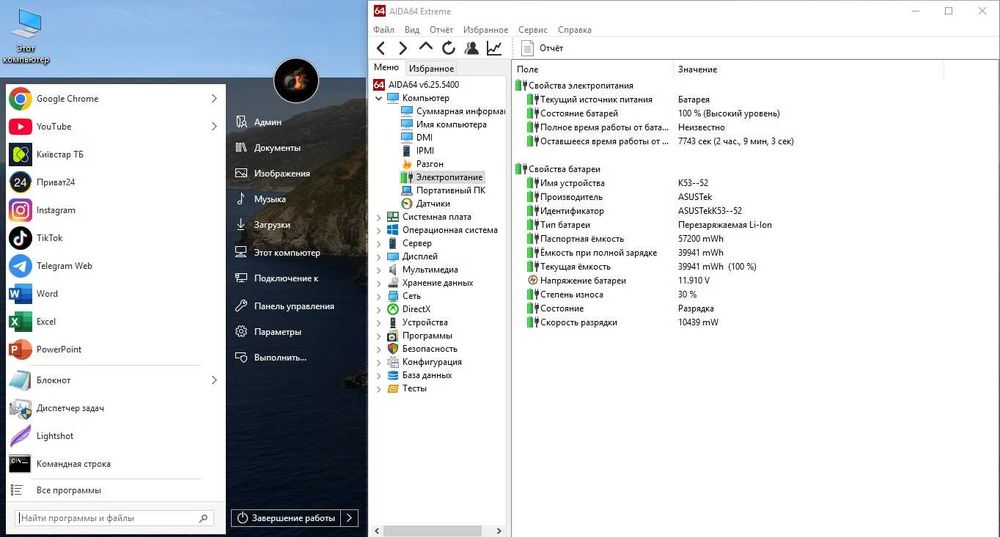The width and height of the screenshot is (1000, 537).
Task: Open the Вид menu in AIDA64
Action: (412, 30)
